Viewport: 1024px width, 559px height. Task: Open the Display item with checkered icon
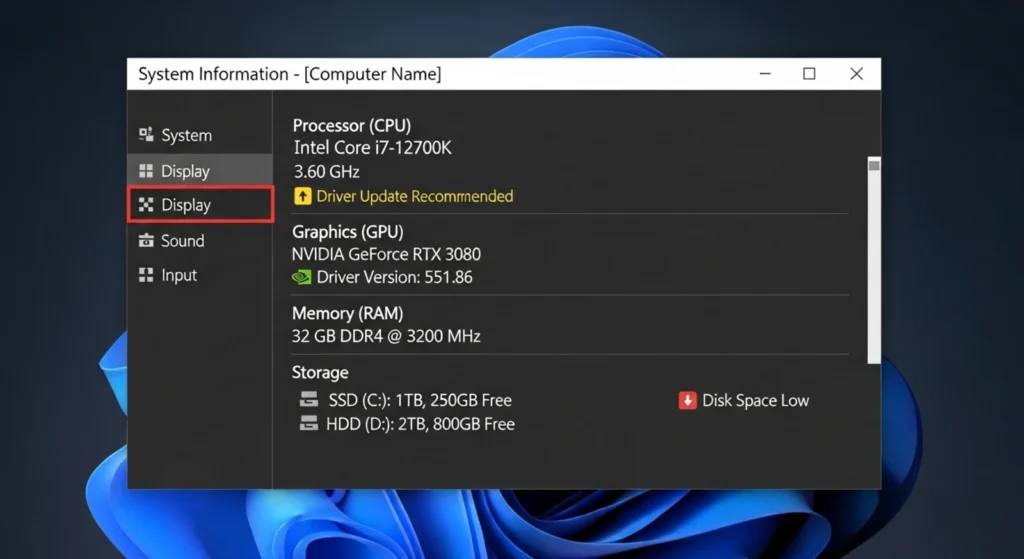(200, 204)
